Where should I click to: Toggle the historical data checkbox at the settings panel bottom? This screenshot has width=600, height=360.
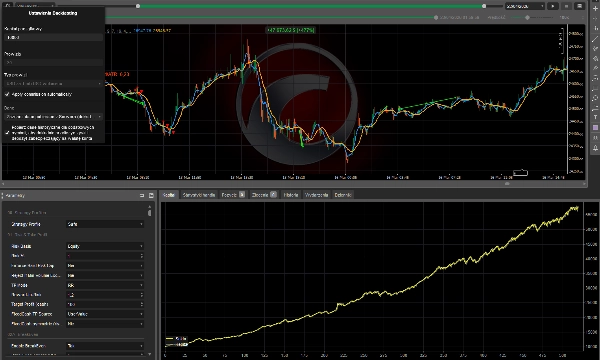[x=7, y=133]
